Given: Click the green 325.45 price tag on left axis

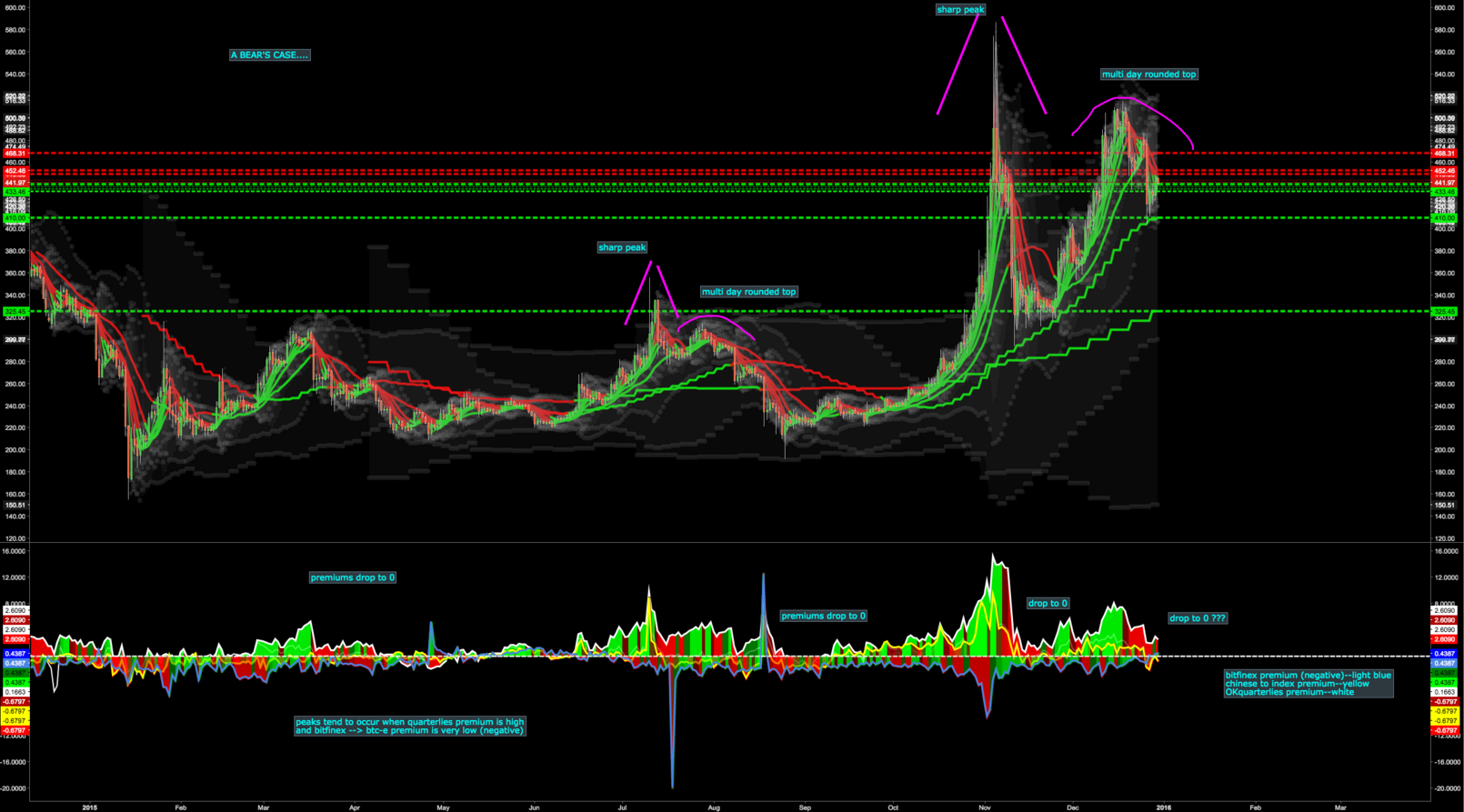Looking at the screenshot, I should [15, 312].
